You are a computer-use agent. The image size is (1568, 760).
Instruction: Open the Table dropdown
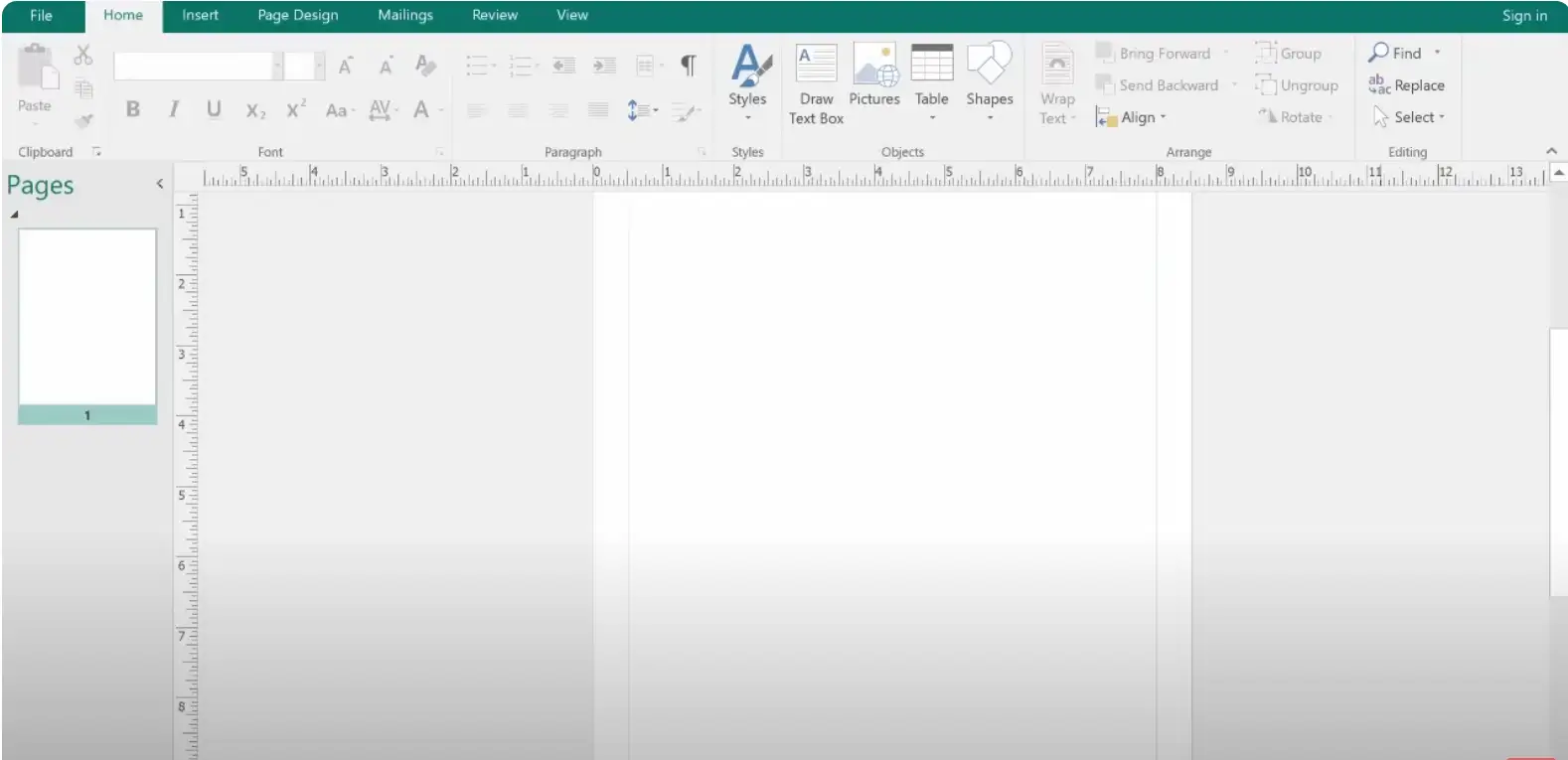932,117
